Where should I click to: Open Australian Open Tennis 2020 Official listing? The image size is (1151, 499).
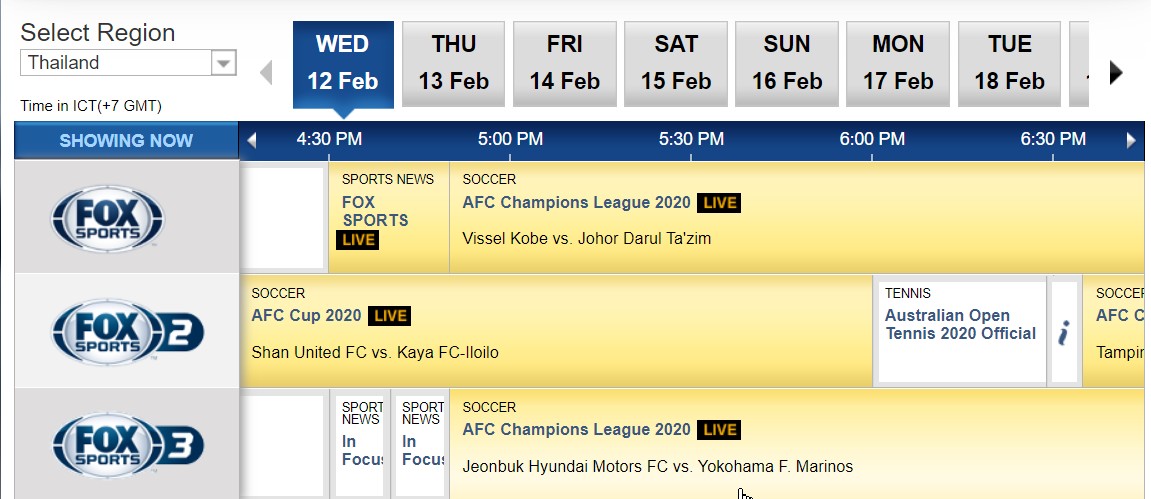pyautogui.click(x=960, y=324)
